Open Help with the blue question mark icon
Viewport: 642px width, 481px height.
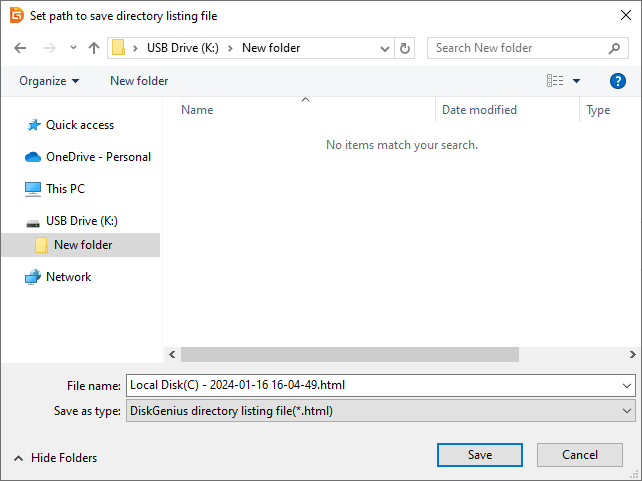coord(617,81)
